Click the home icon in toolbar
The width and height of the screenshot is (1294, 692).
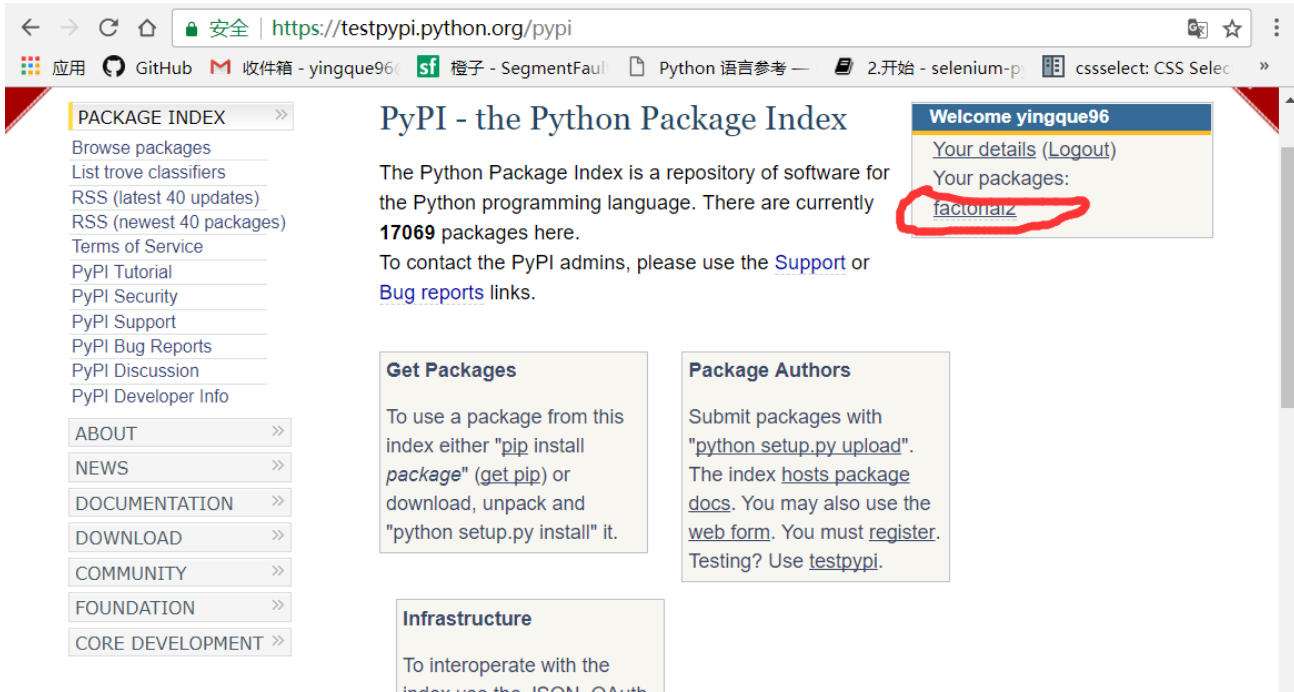147,28
